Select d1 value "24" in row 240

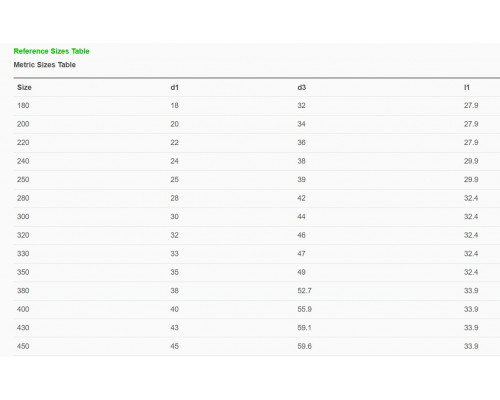(x=175, y=161)
